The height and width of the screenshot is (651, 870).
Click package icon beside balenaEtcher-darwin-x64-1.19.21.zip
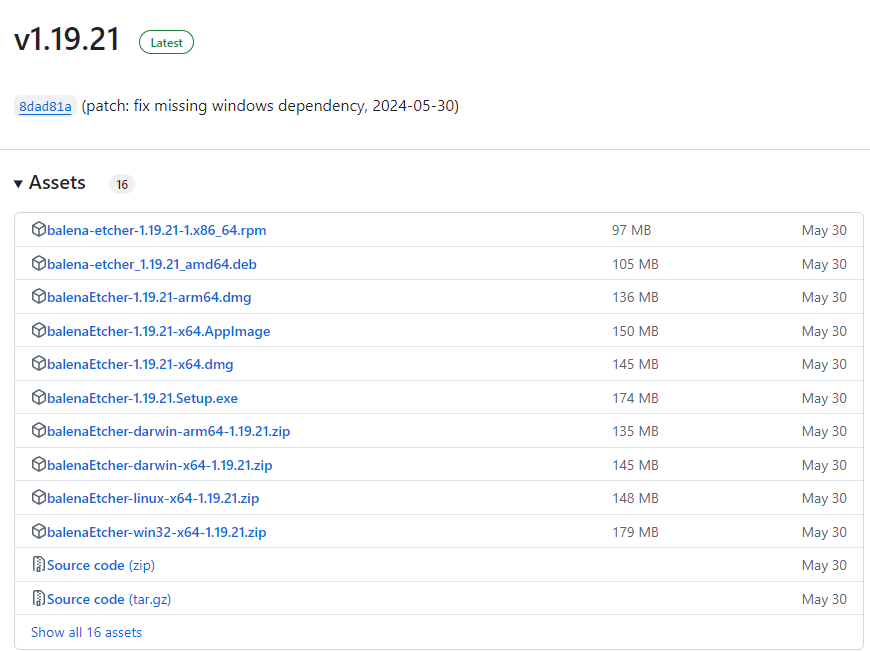click(38, 464)
